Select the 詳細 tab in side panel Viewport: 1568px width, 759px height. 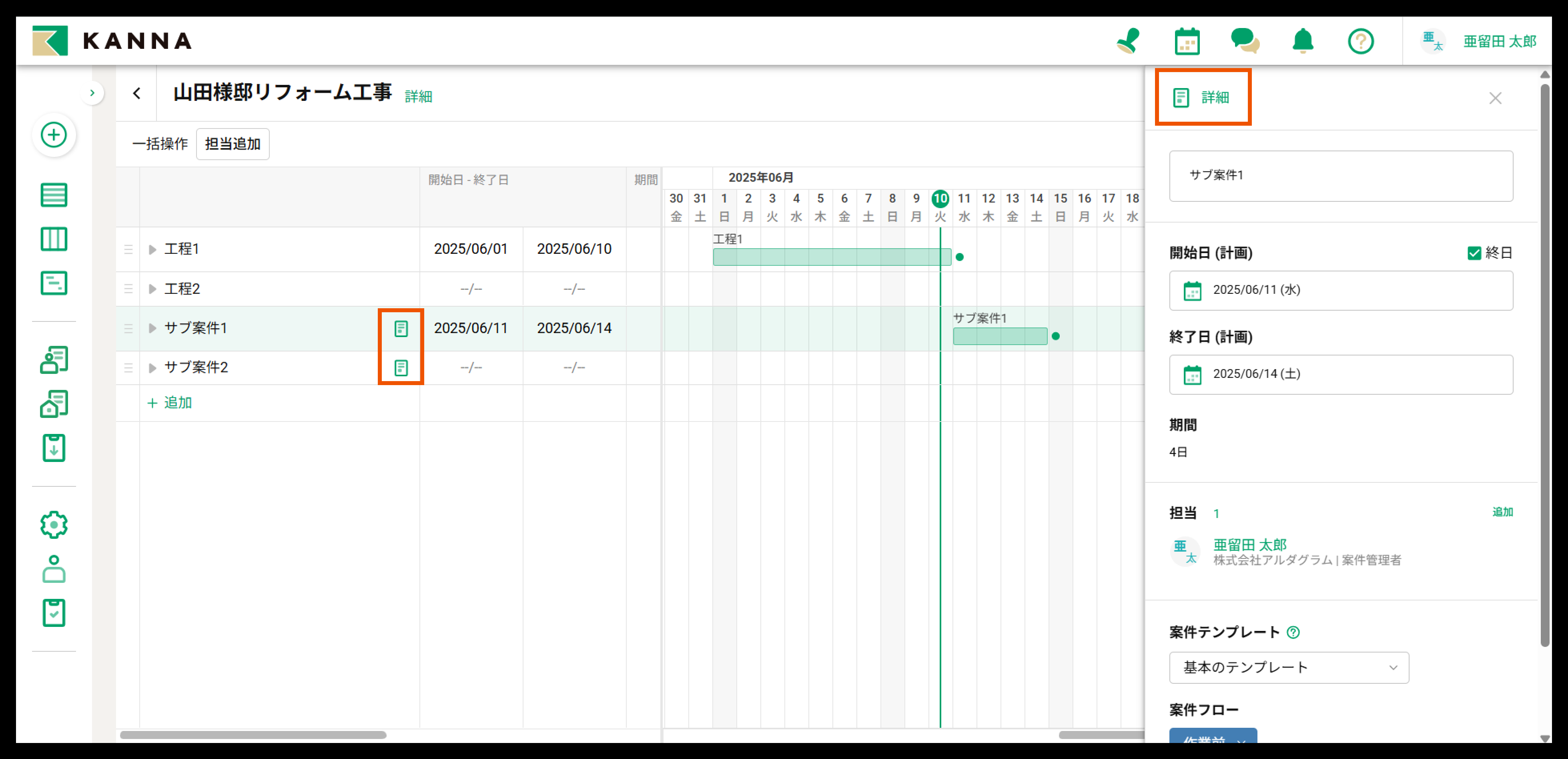click(1202, 97)
